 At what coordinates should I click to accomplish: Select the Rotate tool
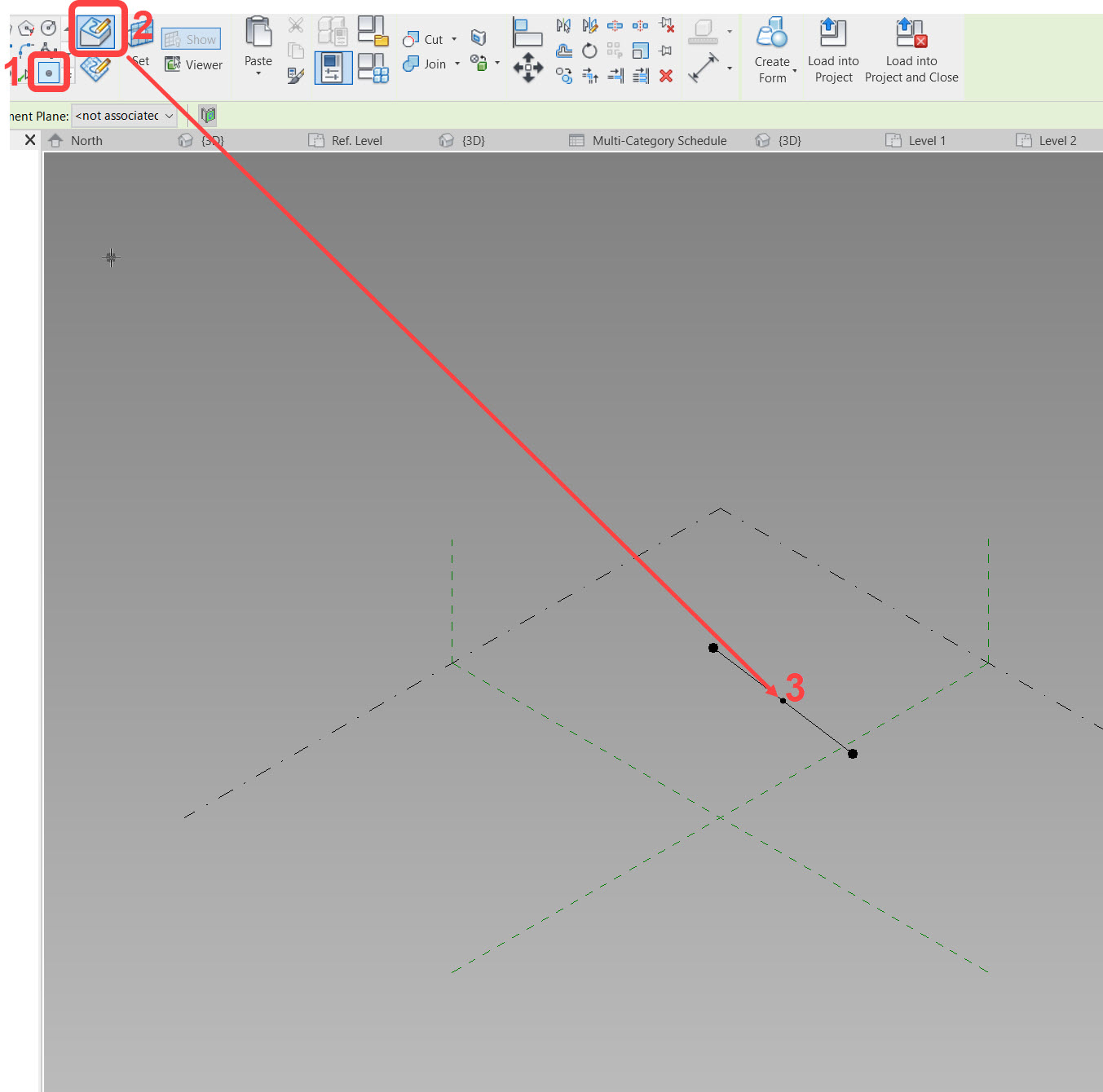click(589, 51)
